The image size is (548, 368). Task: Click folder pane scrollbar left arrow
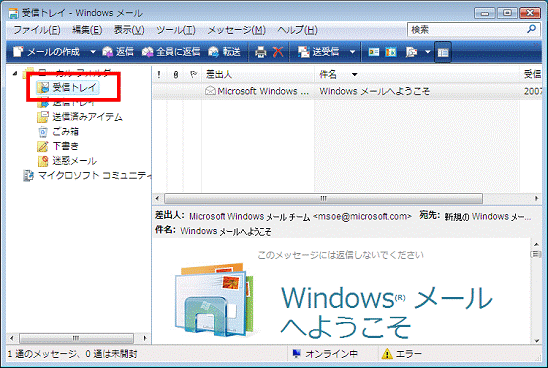click(x=12, y=338)
